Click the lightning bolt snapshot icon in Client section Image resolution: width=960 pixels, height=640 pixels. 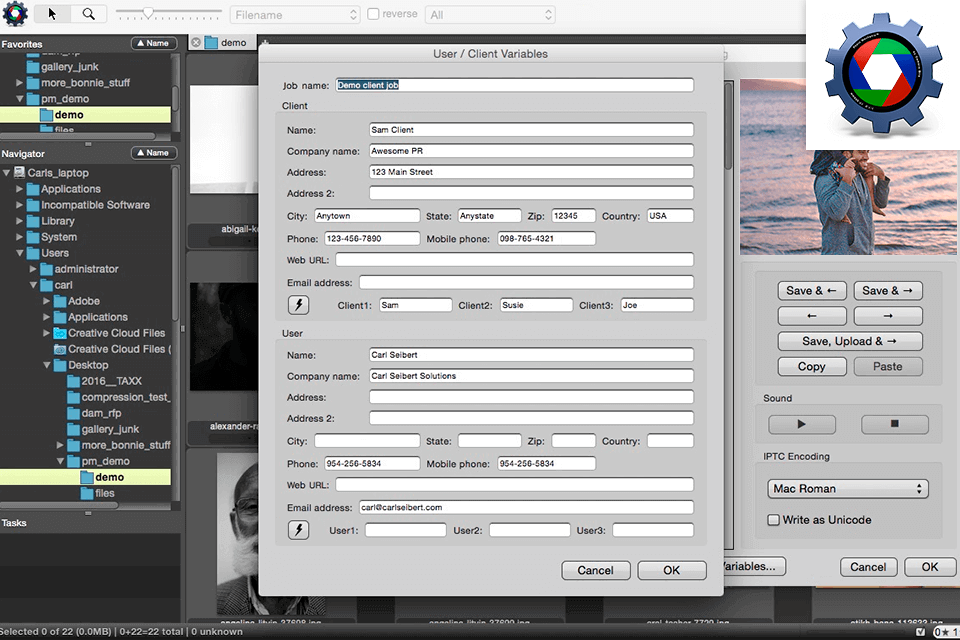[x=297, y=304]
